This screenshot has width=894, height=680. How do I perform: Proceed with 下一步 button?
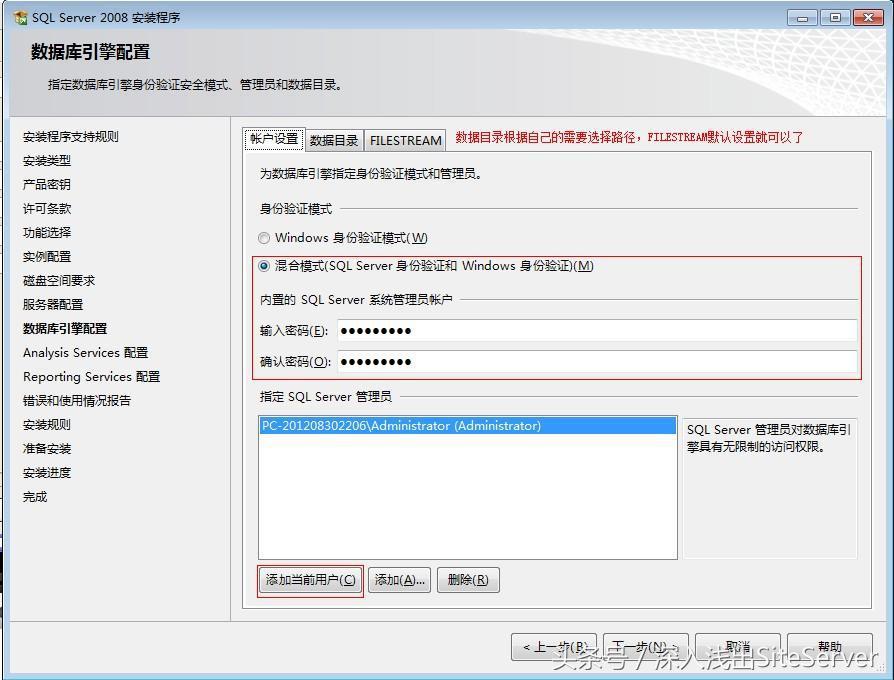point(645,647)
